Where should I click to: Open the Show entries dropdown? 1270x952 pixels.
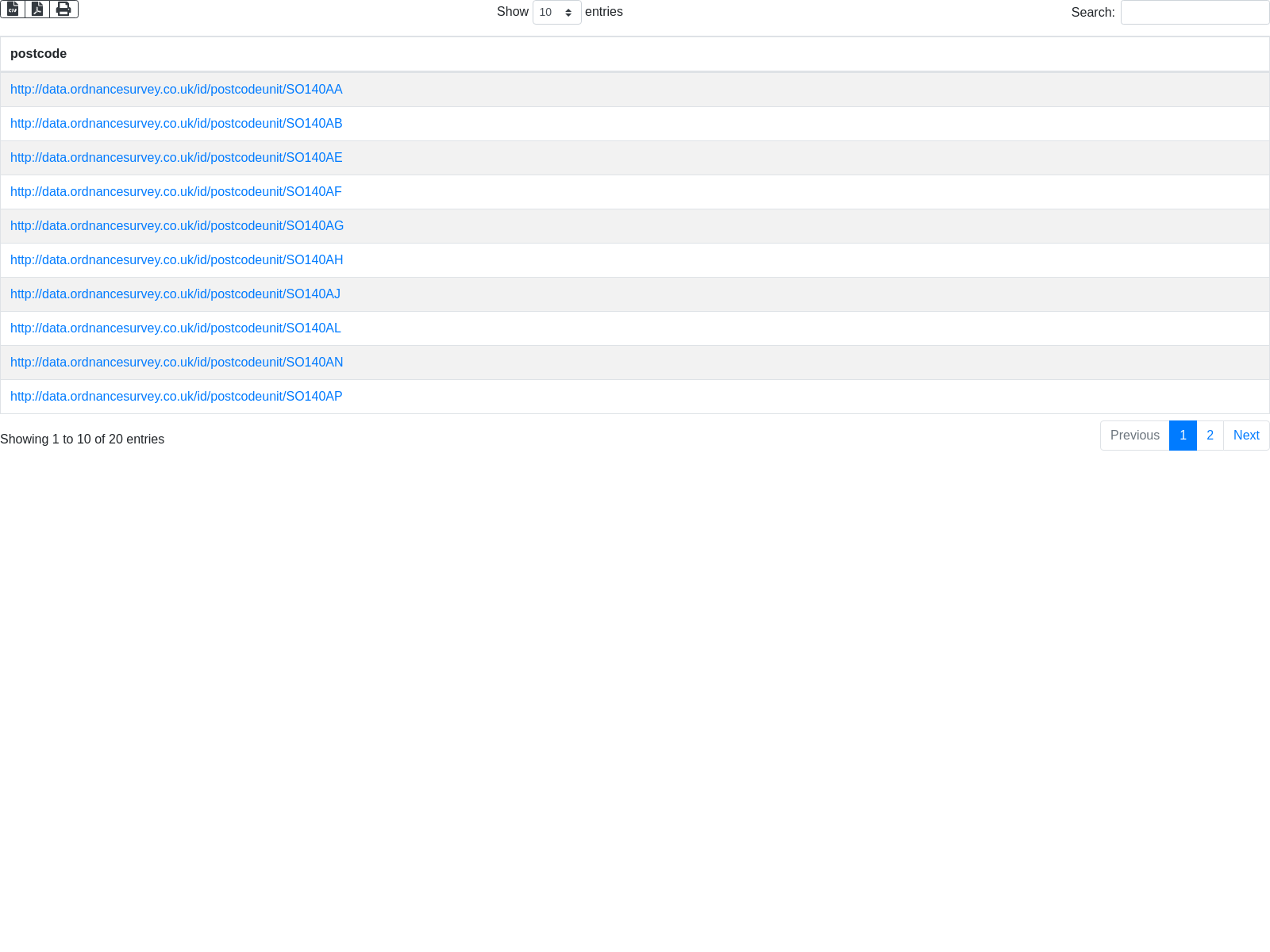[556, 12]
